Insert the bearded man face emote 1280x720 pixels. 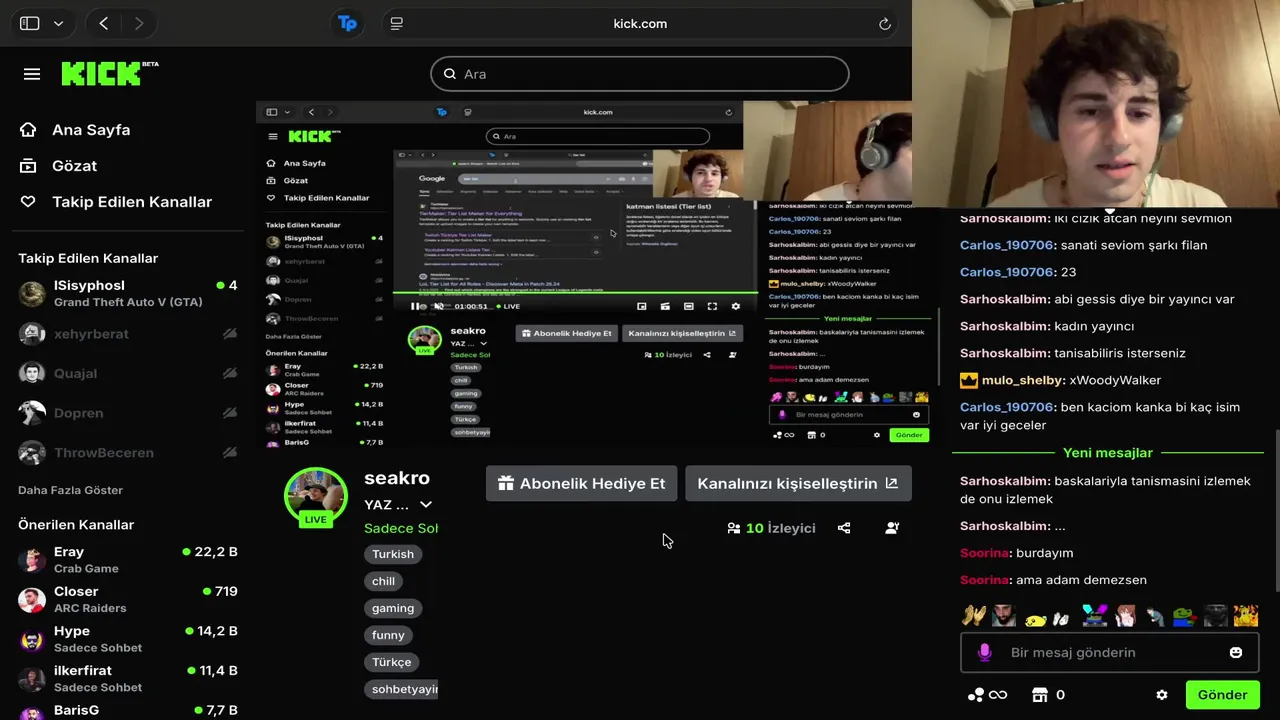1005,615
